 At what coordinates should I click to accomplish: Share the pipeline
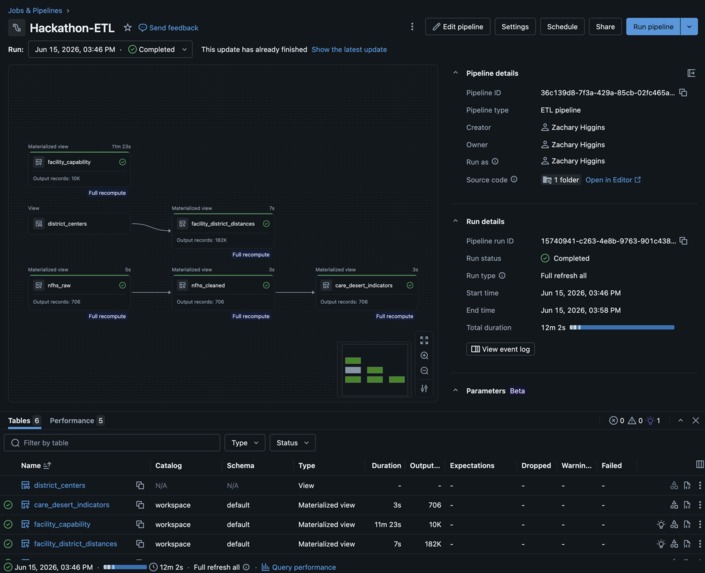pyautogui.click(x=605, y=27)
